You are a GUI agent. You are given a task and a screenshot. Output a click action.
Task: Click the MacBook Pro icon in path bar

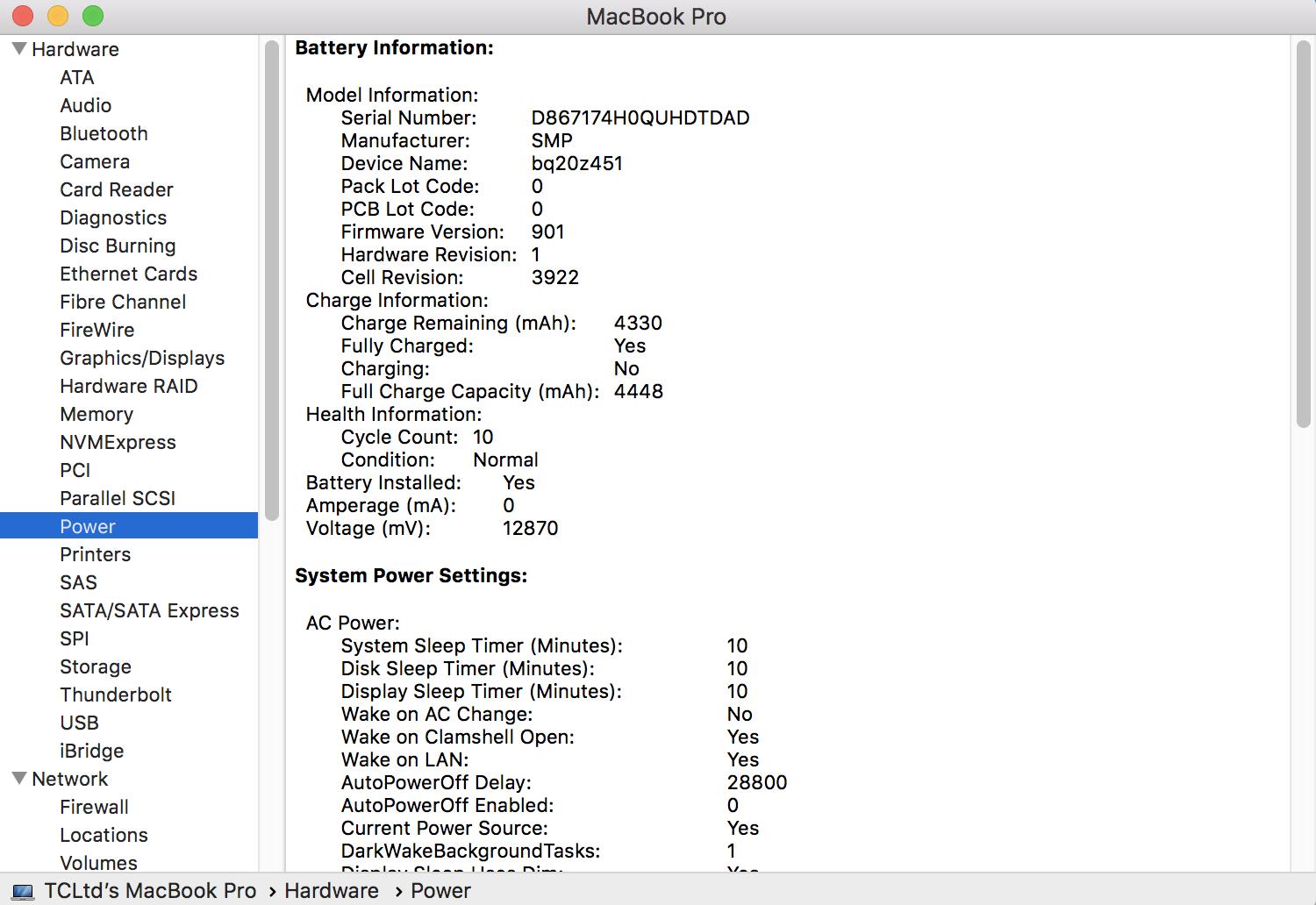[23, 891]
